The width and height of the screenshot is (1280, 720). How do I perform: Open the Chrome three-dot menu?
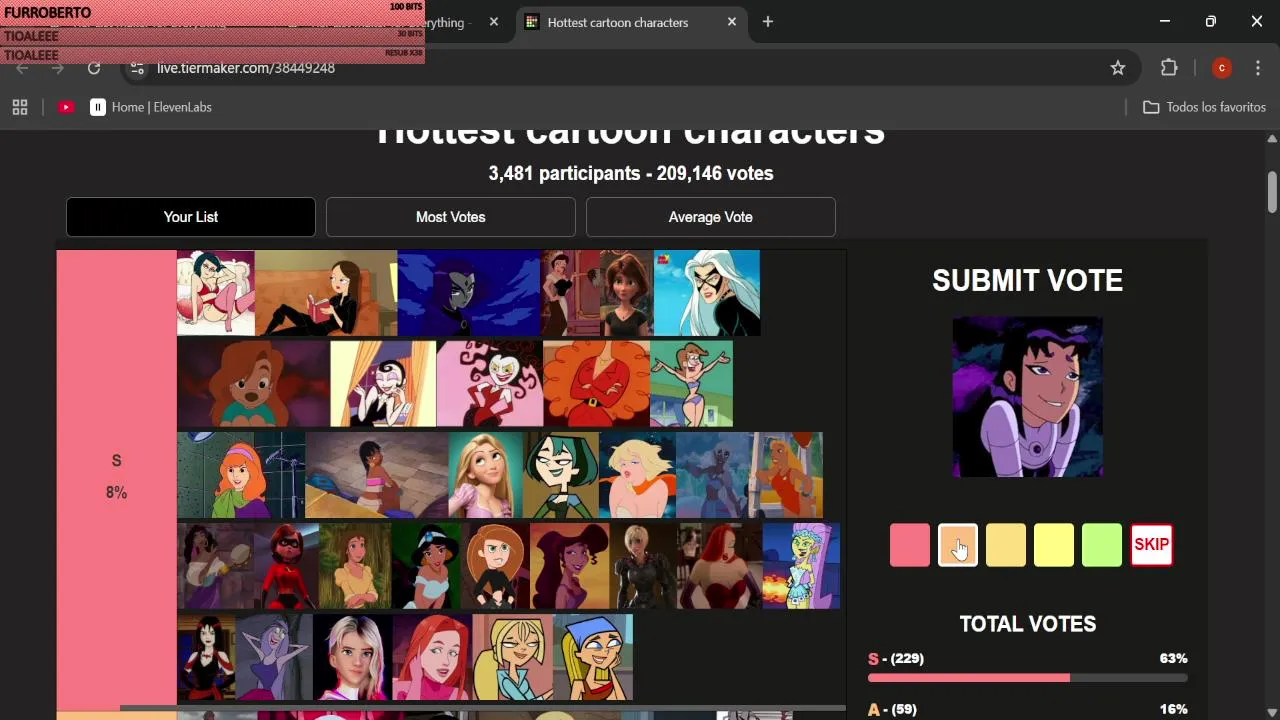coord(1258,68)
